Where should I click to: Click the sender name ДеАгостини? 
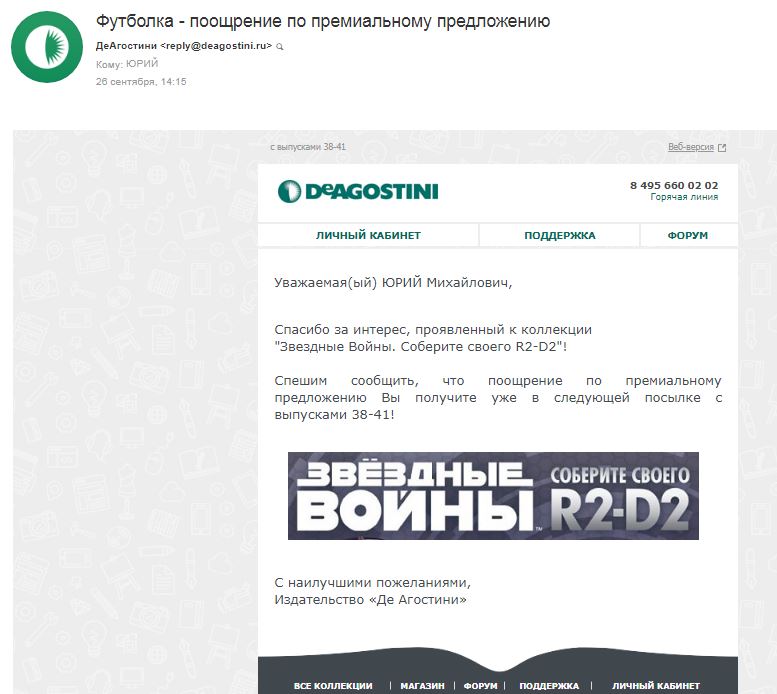point(126,46)
